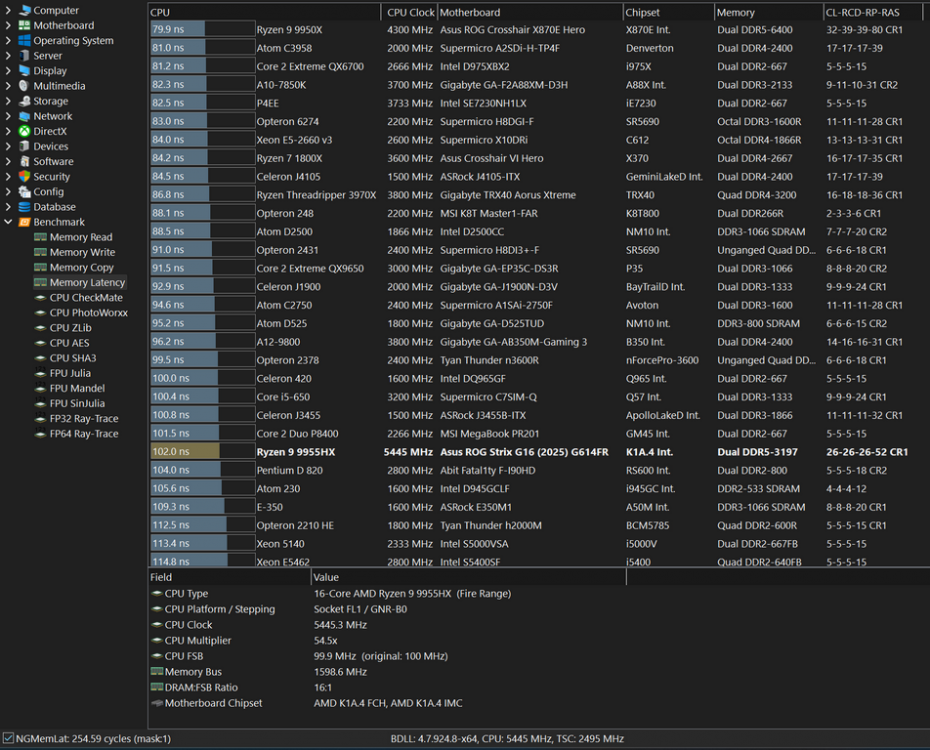Click the FPU Julia benchmark icon
This screenshot has width=930, height=750.
click(41, 374)
